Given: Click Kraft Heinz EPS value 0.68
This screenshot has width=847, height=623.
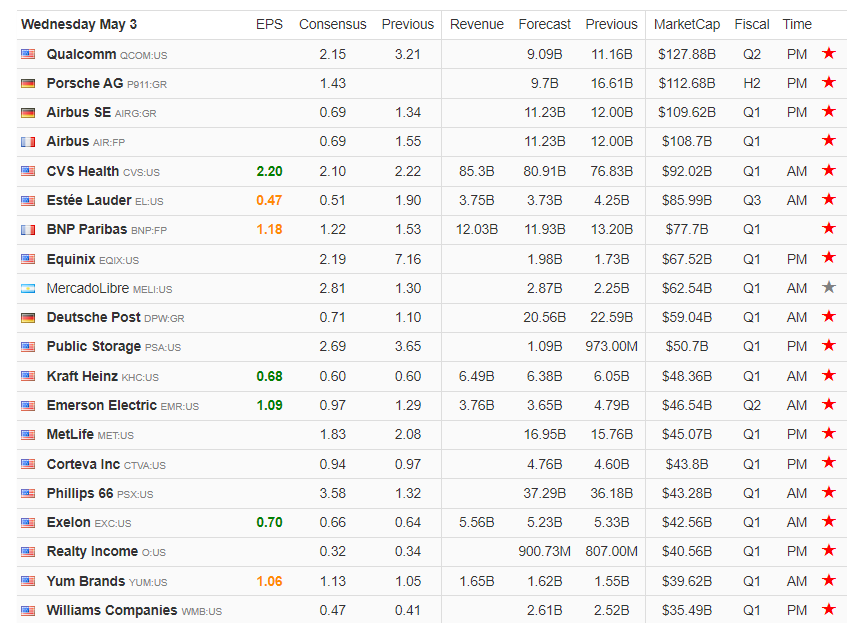Looking at the screenshot, I should pyautogui.click(x=270, y=376).
